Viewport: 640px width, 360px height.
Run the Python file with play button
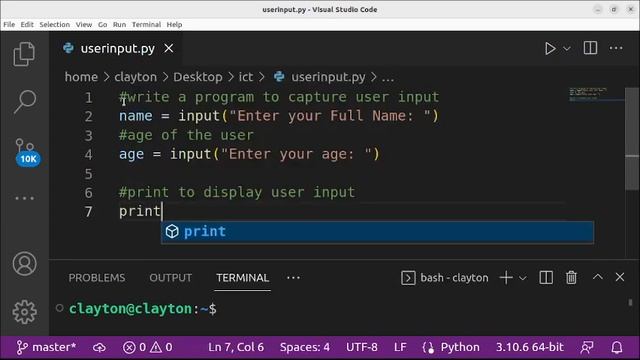tap(550, 49)
